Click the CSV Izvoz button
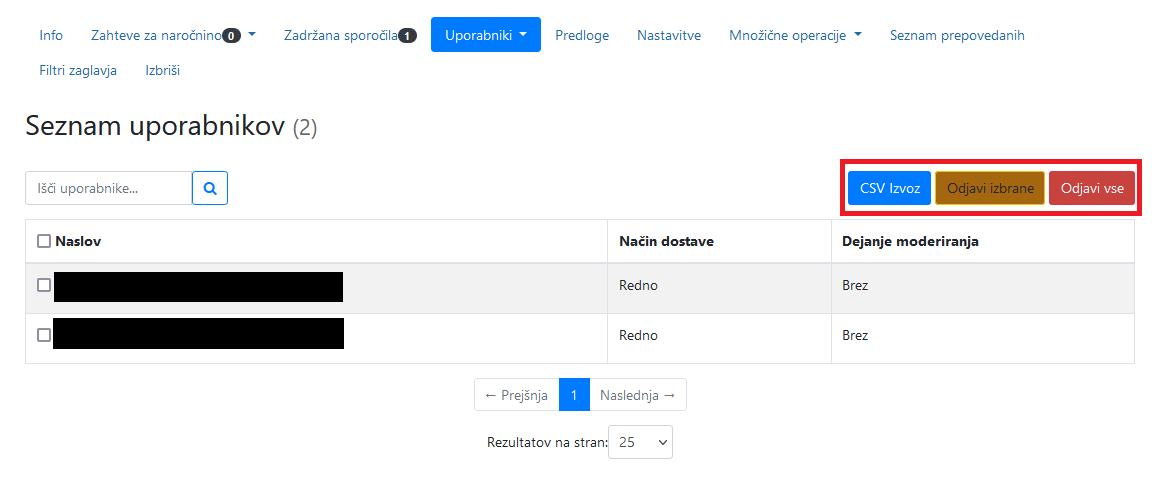 (x=889, y=189)
